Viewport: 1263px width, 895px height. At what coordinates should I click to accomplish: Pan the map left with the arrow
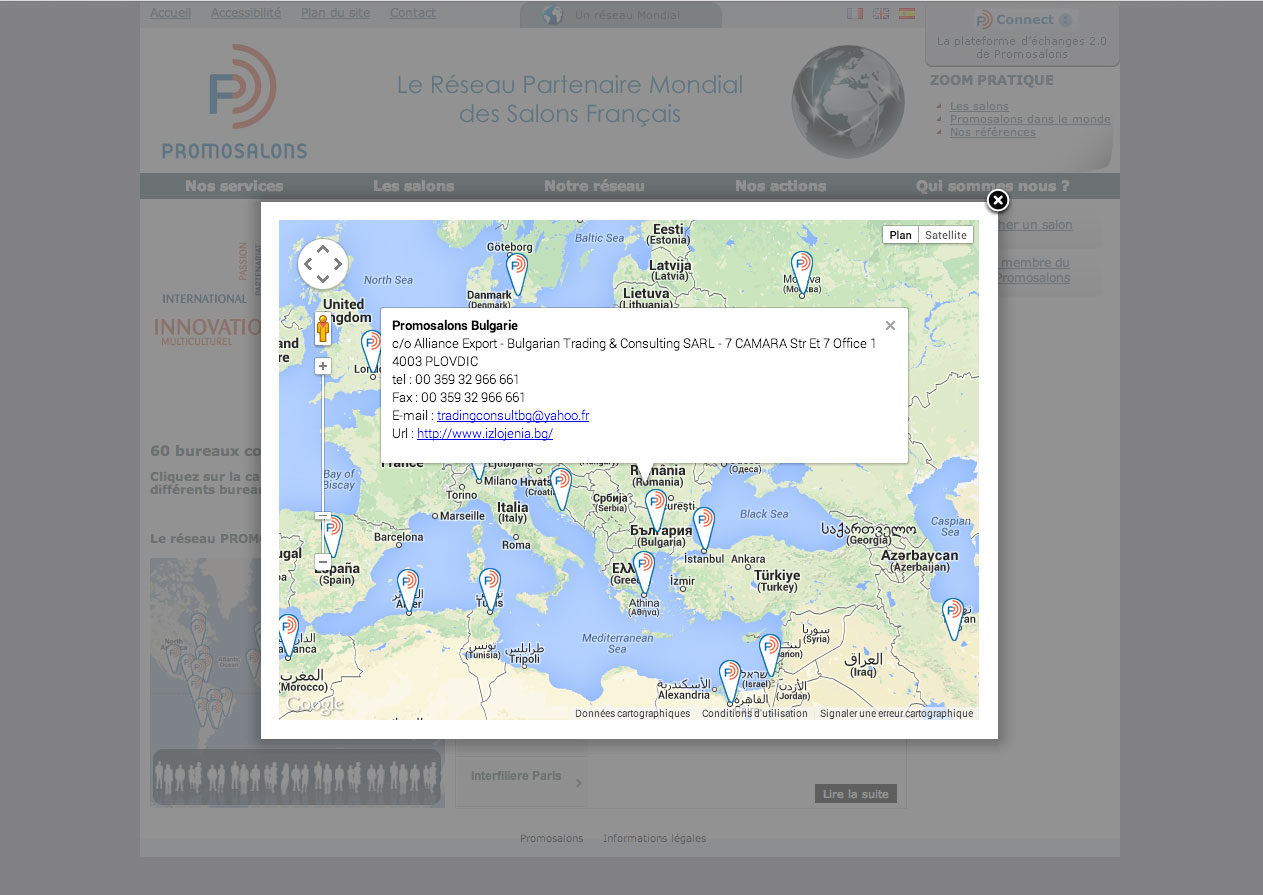click(308, 265)
